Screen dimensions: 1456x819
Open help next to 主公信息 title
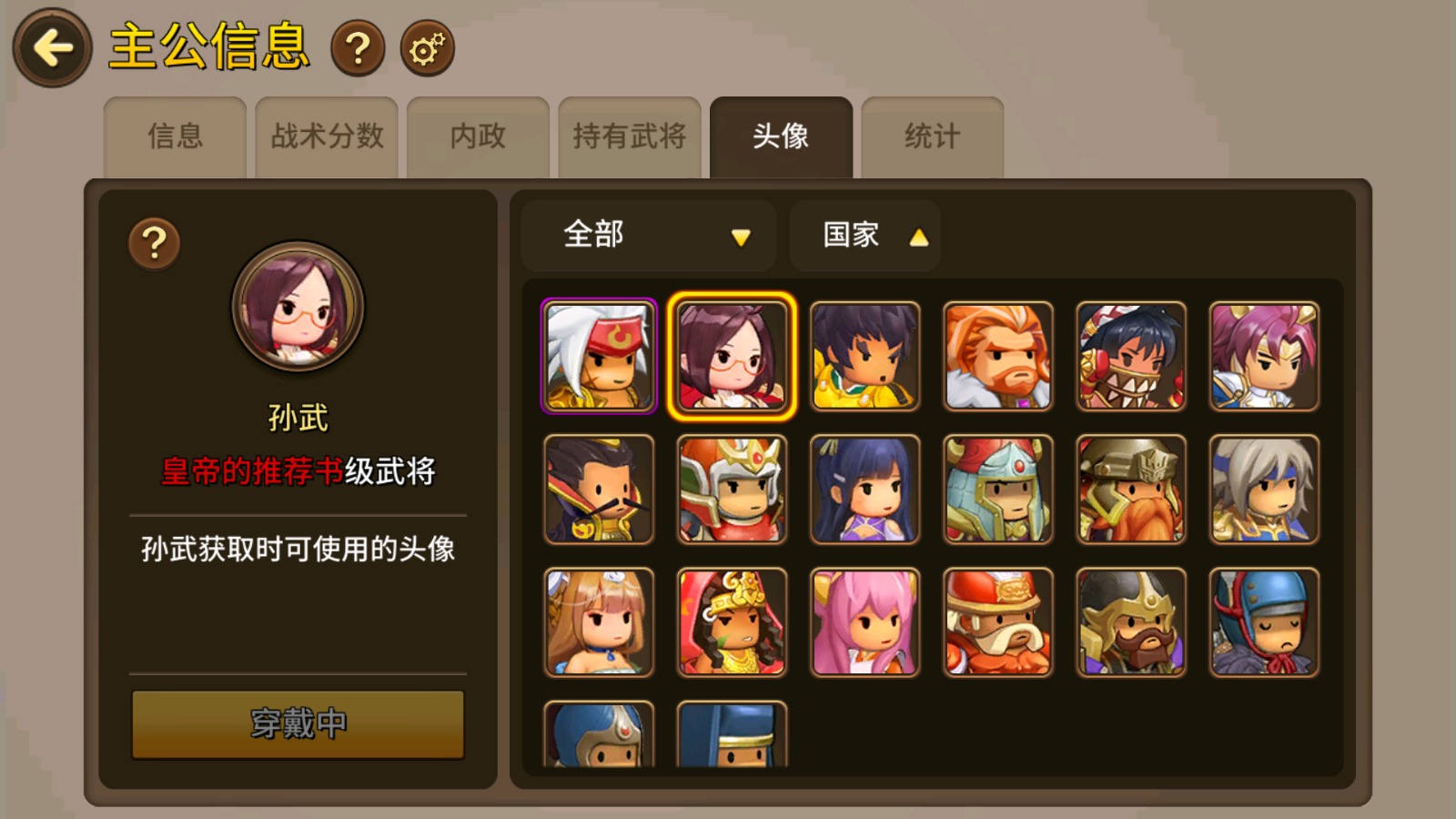click(358, 48)
